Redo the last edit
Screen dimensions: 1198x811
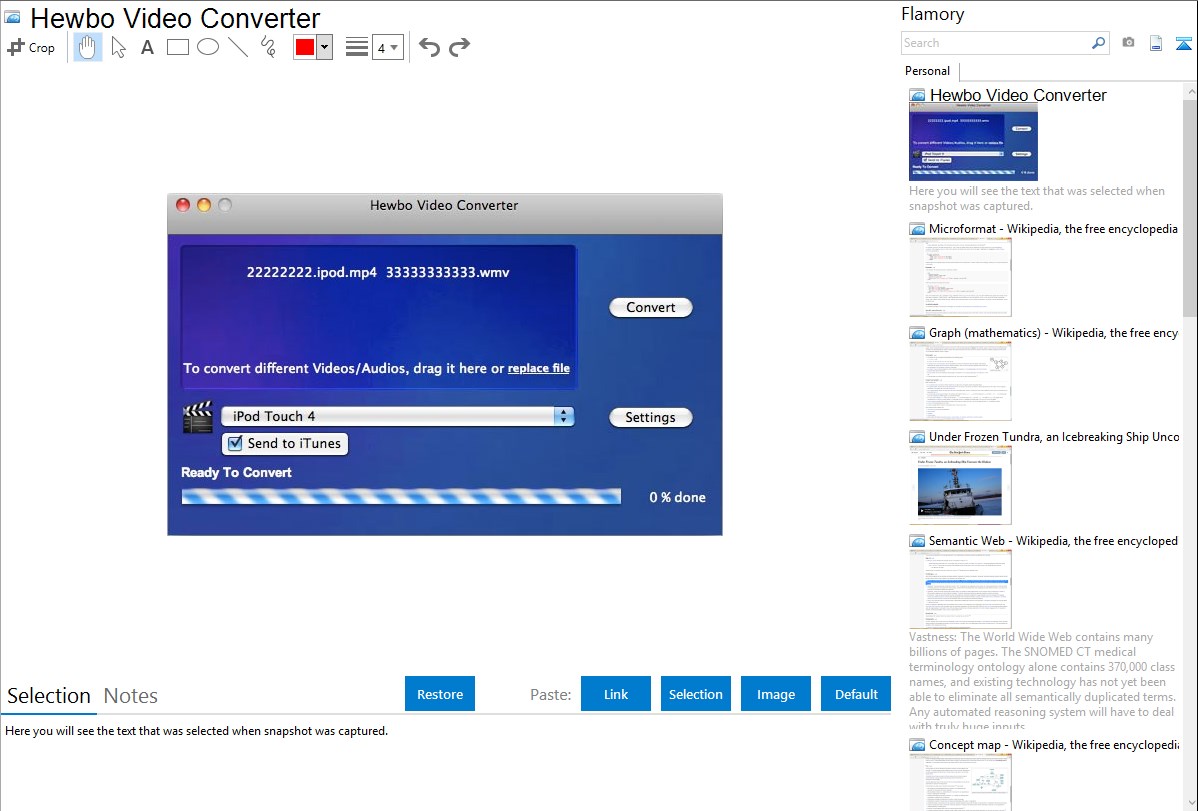(459, 47)
